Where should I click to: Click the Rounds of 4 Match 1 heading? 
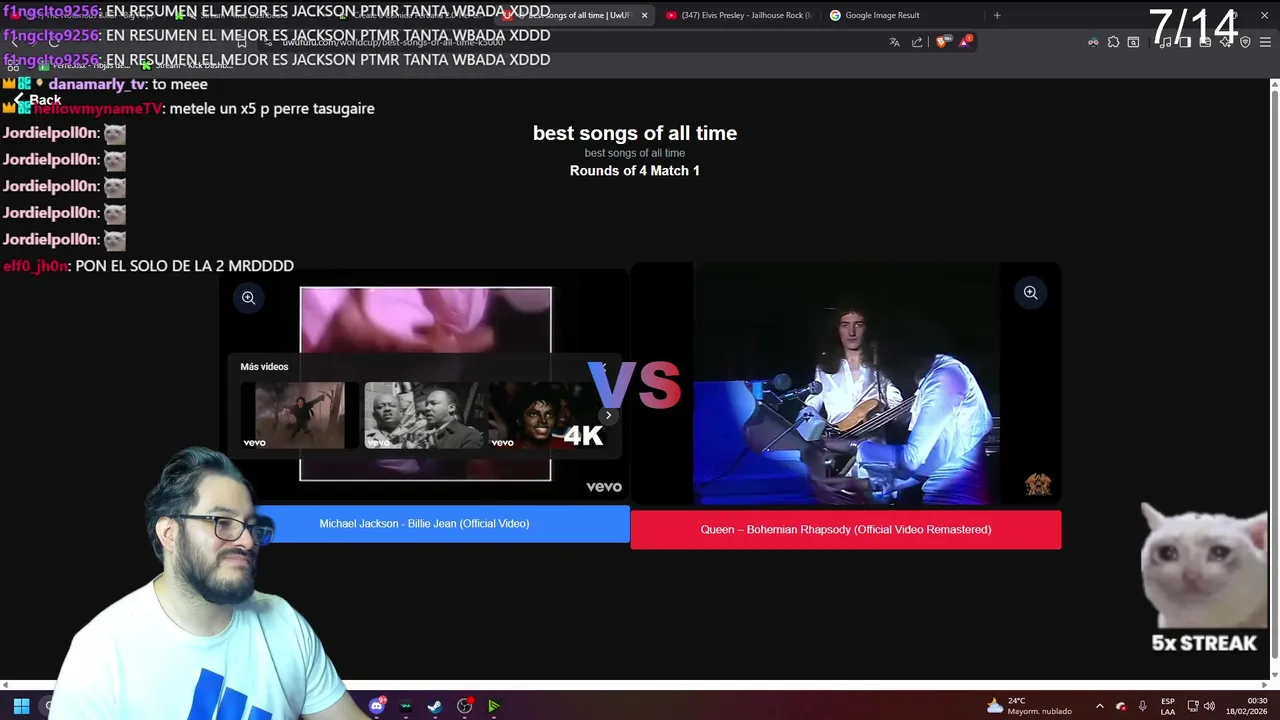pos(635,171)
